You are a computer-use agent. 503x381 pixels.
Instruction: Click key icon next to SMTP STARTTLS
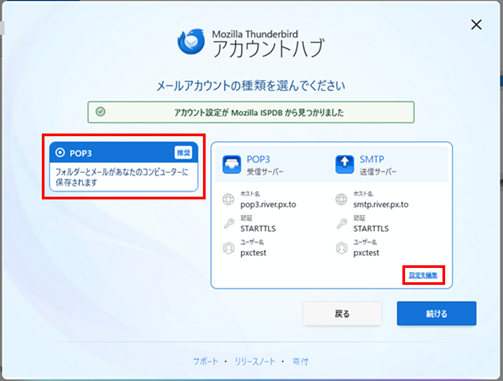coord(342,223)
